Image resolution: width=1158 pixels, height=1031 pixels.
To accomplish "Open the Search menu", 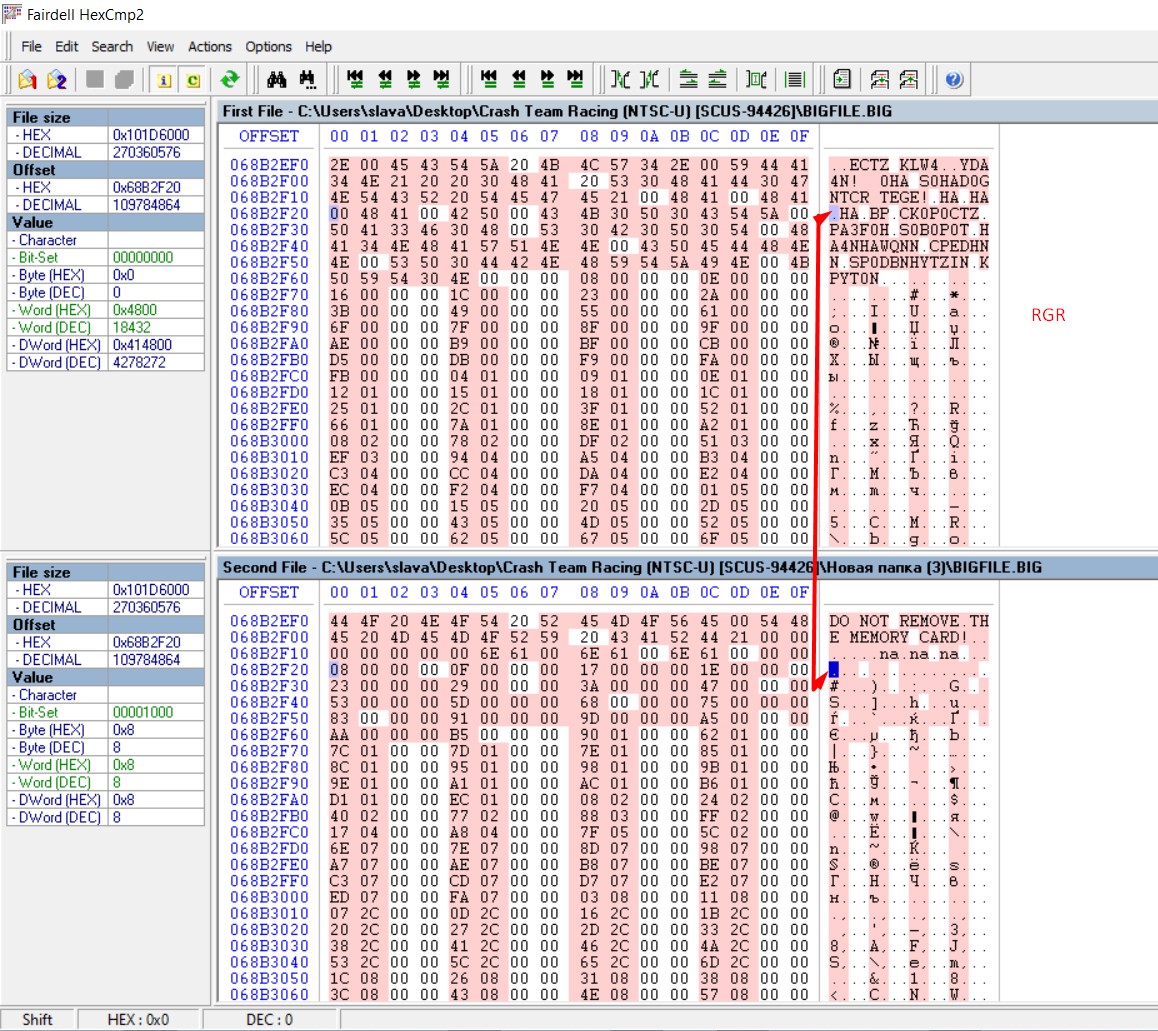I will click(112, 47).
